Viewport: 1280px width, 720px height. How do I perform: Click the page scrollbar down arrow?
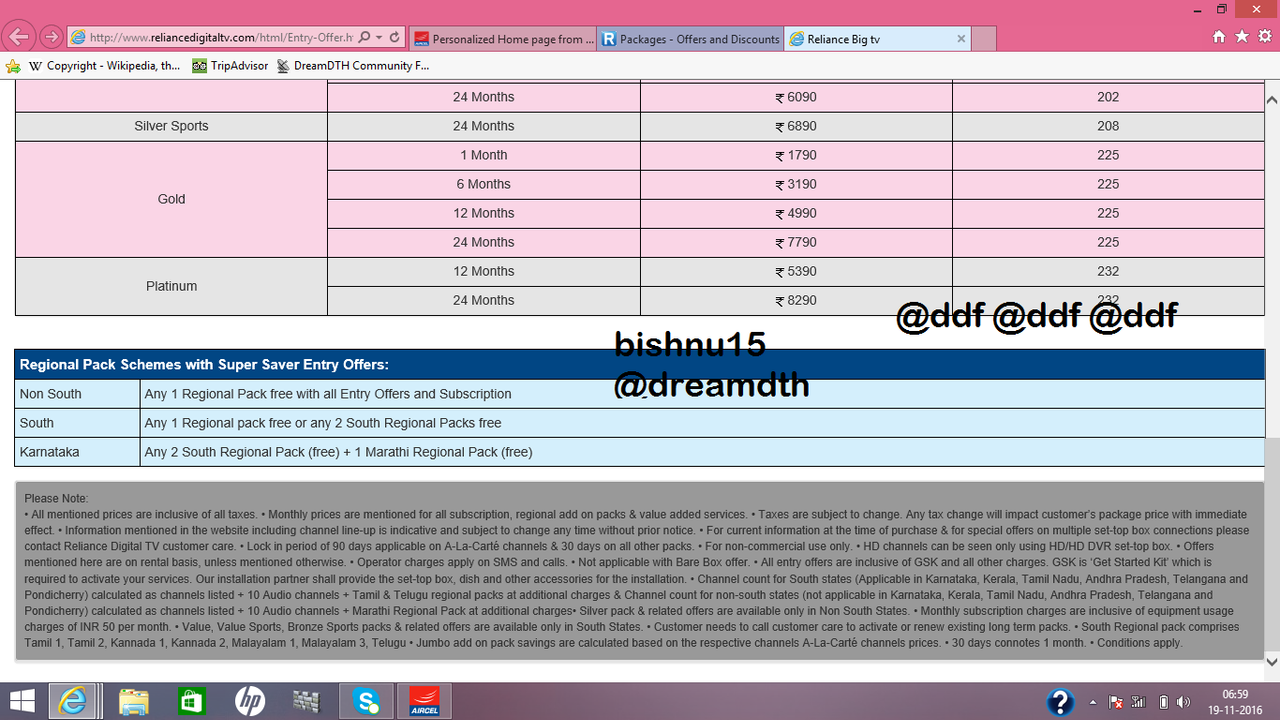1272,661
